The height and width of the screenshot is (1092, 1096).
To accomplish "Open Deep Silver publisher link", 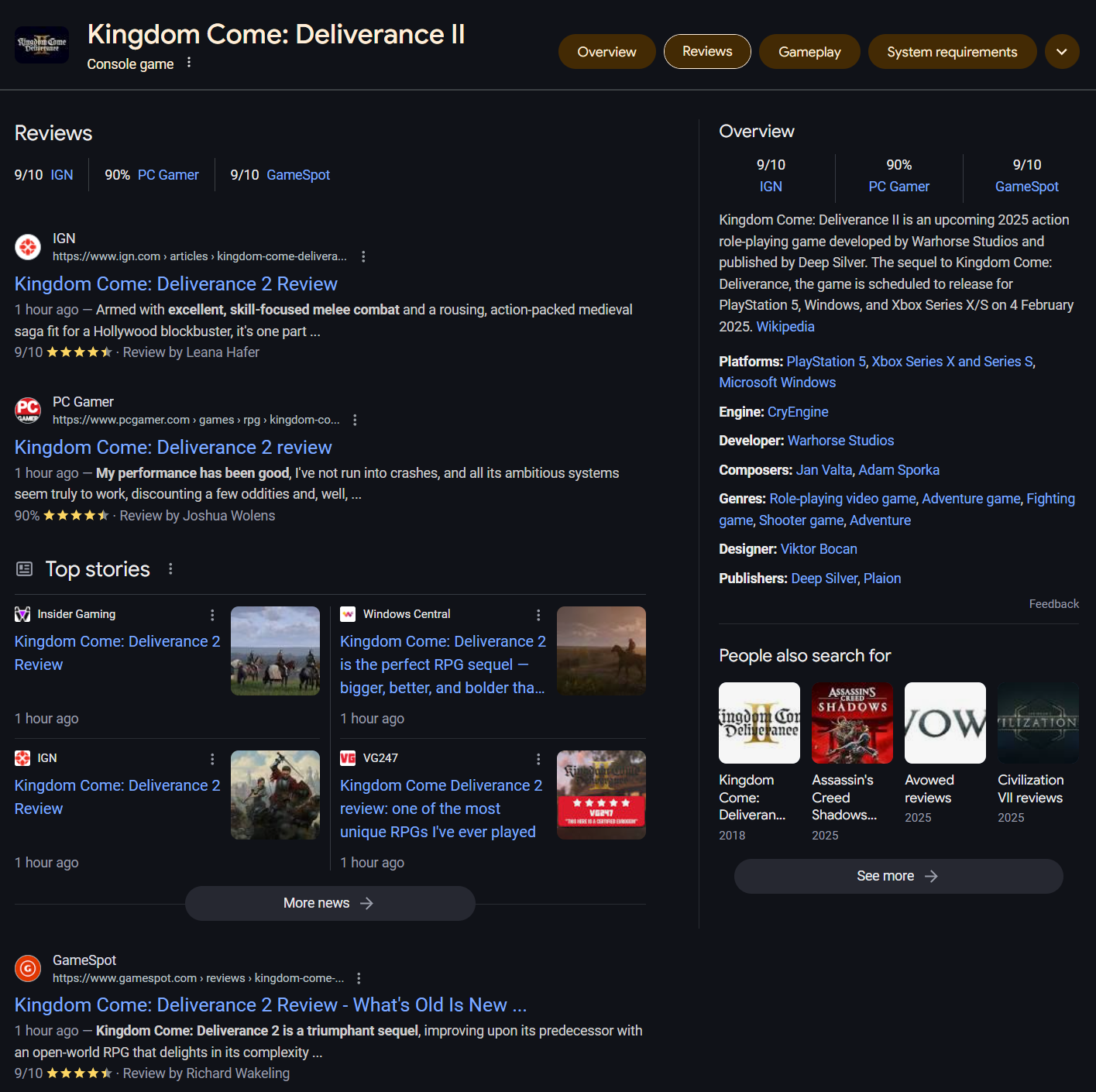I will tap(824, 579).
